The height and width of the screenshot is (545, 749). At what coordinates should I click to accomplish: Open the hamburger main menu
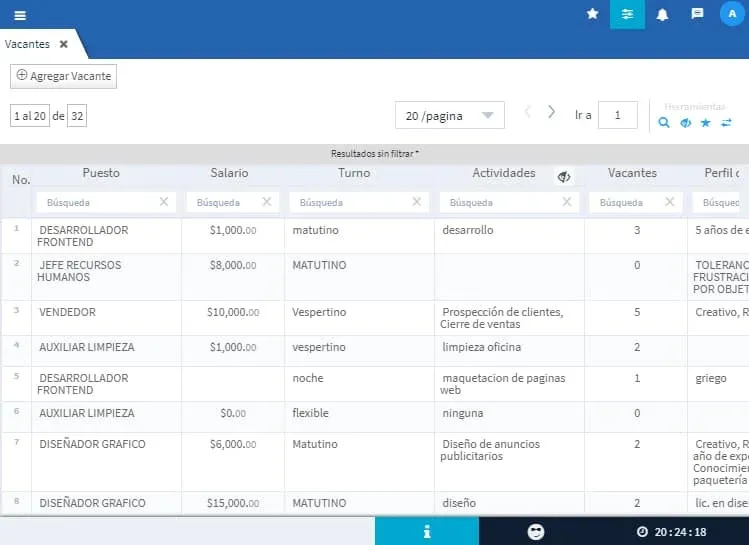click(20, 15)
